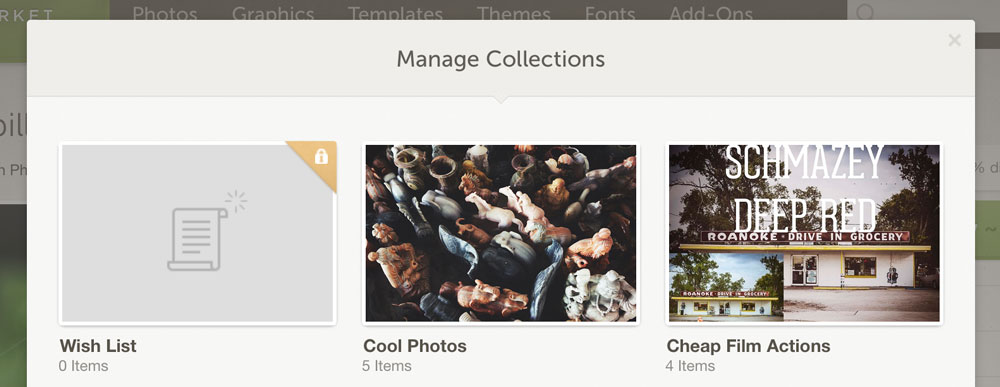
Task: Click the Cheap Film Actions title
Action: 749,346
